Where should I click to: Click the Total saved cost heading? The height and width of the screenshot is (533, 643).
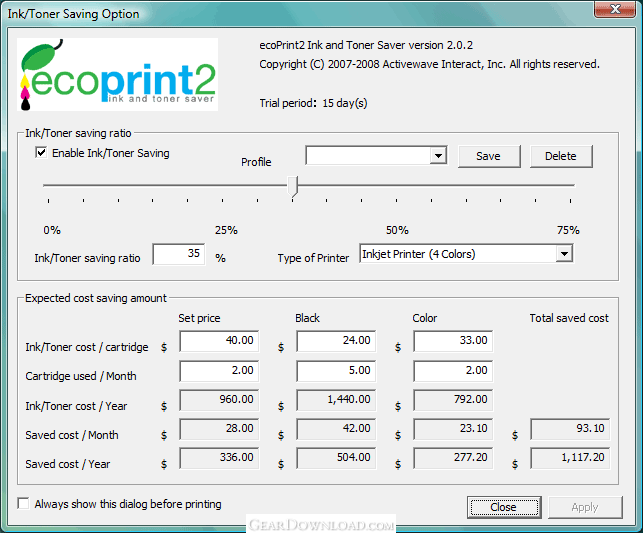point(569,318)
